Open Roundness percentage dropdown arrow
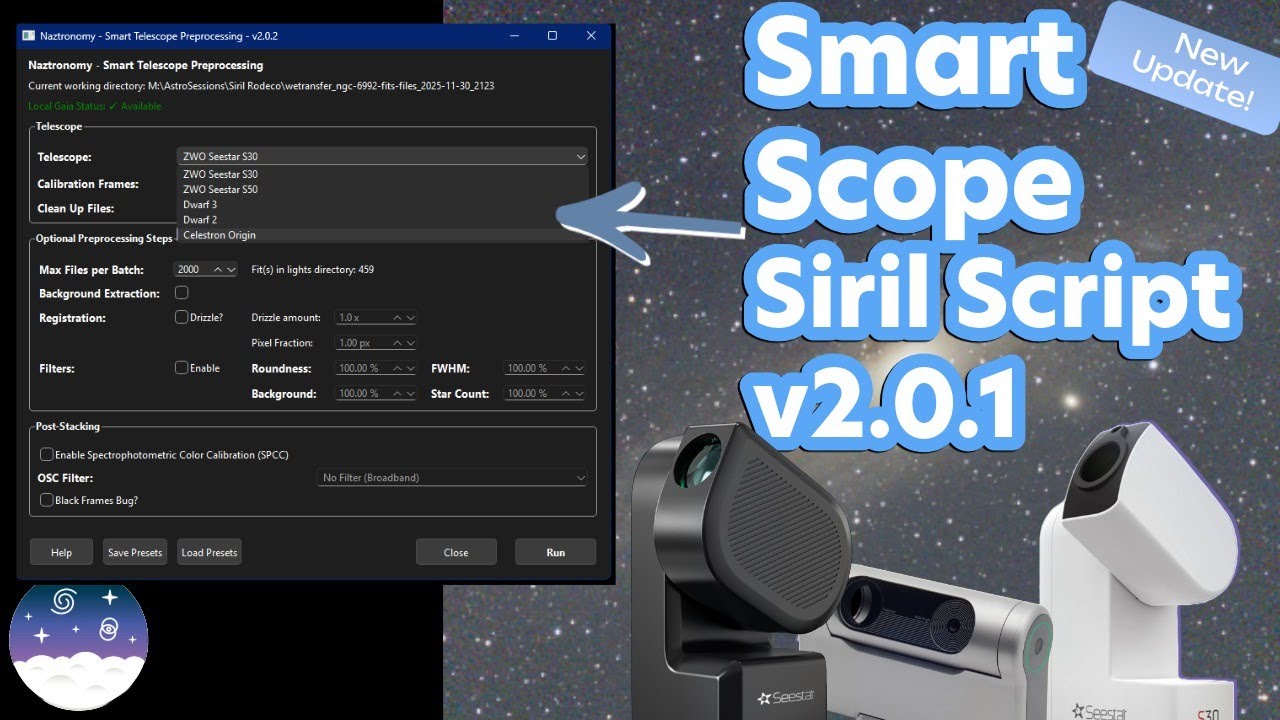The image size is (1280, 720). (410, 368)
